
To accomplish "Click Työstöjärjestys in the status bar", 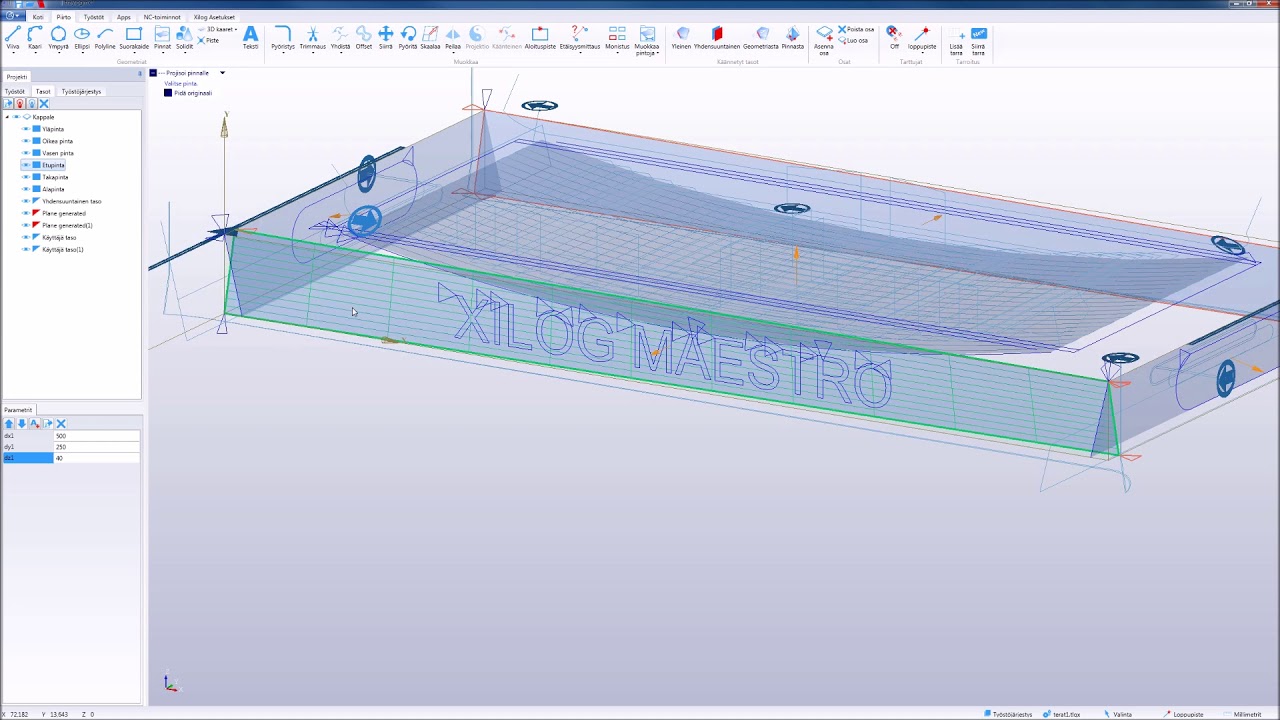I will pos(1008,714).
